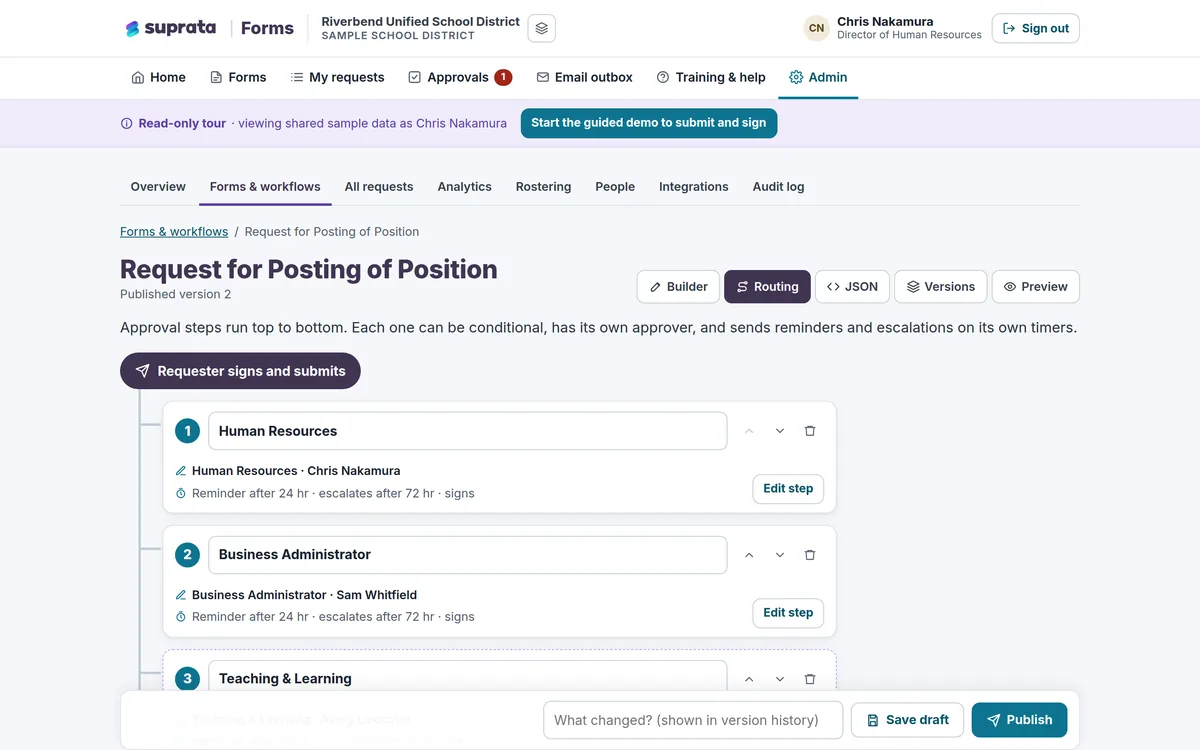Open My requests page

(337, 77)
